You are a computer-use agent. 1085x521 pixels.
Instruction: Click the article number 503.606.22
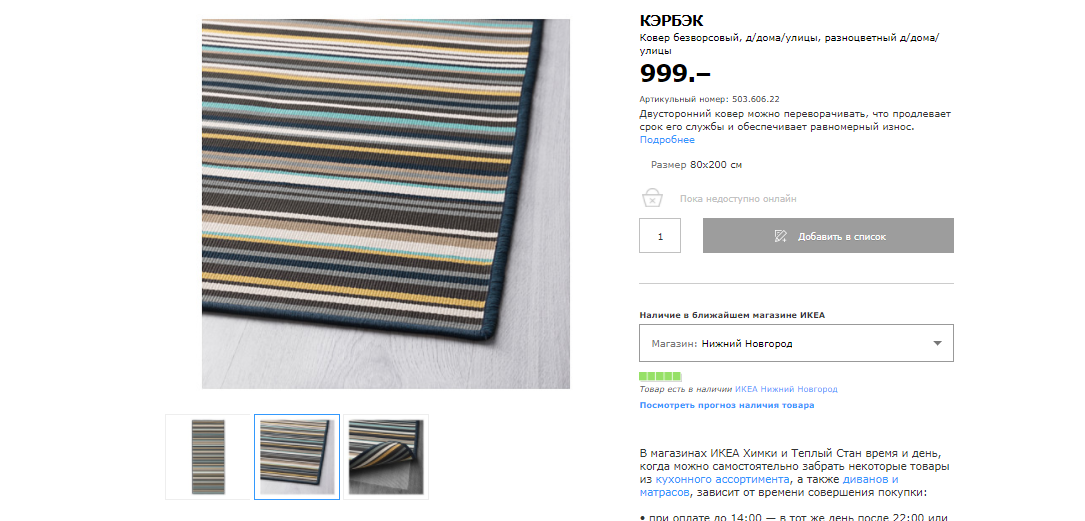tap(756, 100)
